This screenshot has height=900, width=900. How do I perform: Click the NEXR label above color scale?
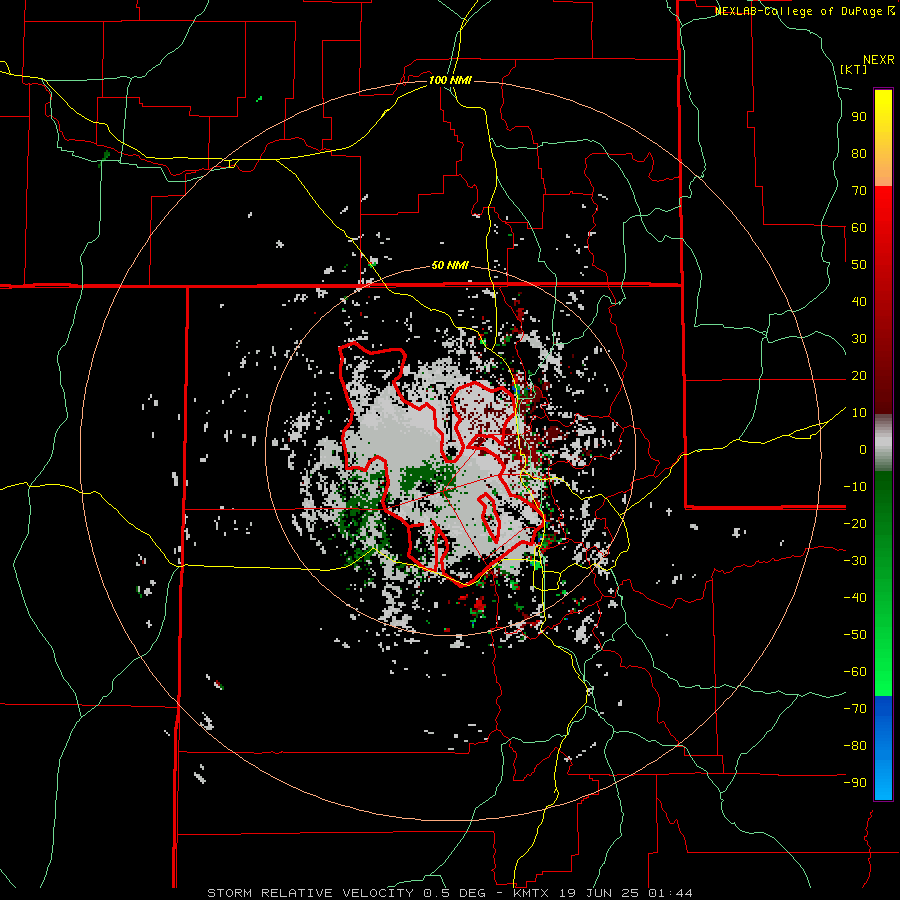(879, 60)
